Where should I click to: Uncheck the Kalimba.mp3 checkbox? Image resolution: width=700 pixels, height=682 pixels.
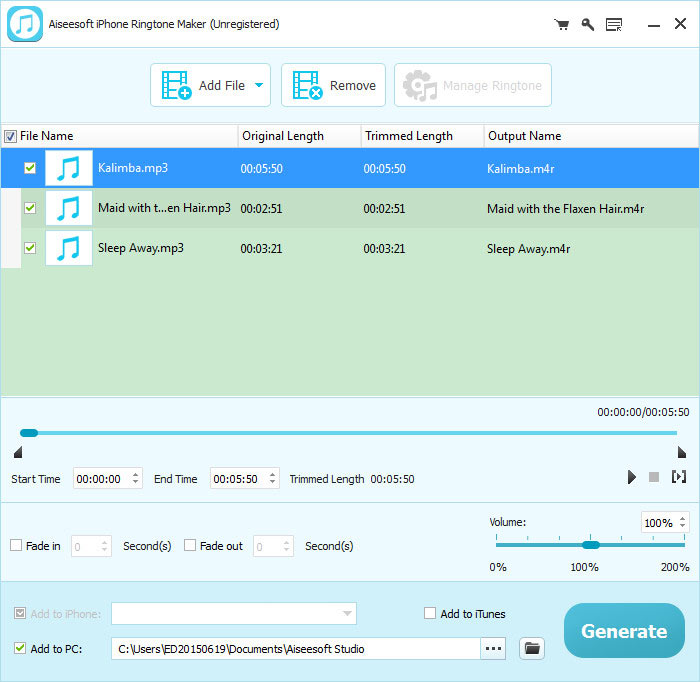click(30, 168)
